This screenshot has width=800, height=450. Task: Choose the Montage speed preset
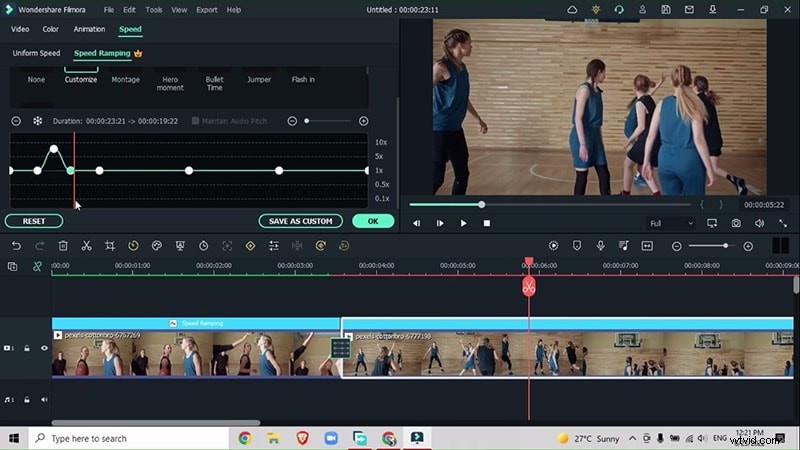pyautogui.click(x=126, y=80)
